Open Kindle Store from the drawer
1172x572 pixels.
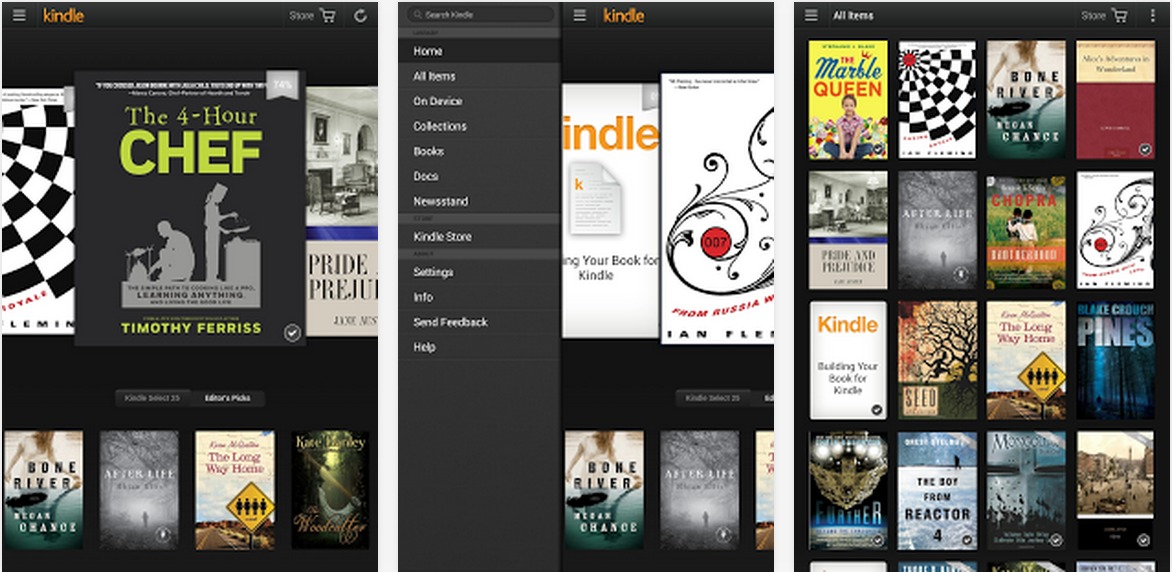coord(479,237)
